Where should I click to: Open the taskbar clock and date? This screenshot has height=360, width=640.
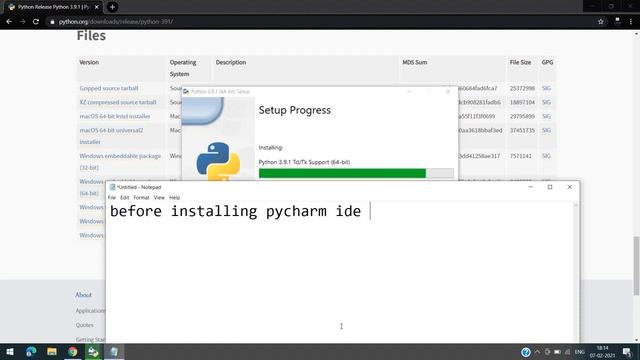[x=602, y=352]
